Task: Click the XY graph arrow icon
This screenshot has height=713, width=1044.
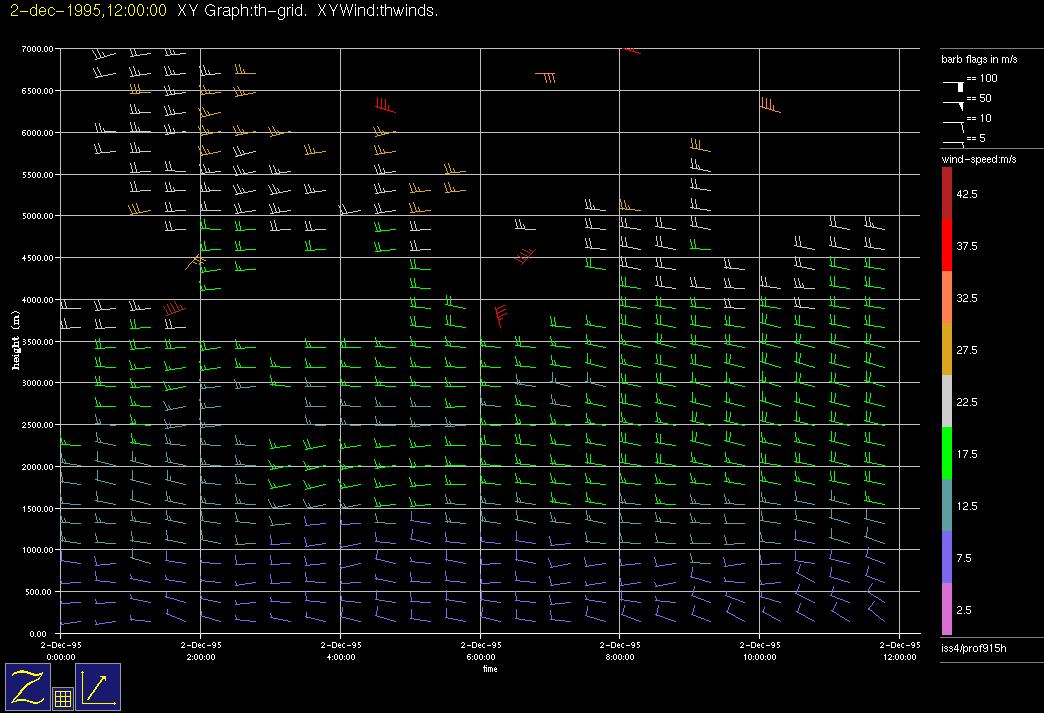Action: pos(98,687)
